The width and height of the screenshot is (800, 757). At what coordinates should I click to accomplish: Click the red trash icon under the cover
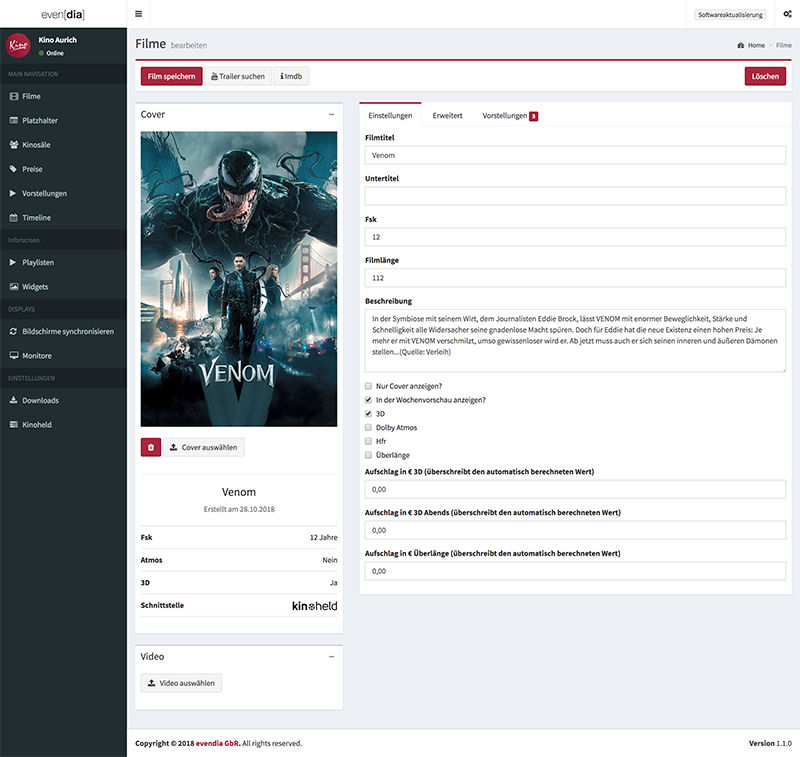(151, 447)
